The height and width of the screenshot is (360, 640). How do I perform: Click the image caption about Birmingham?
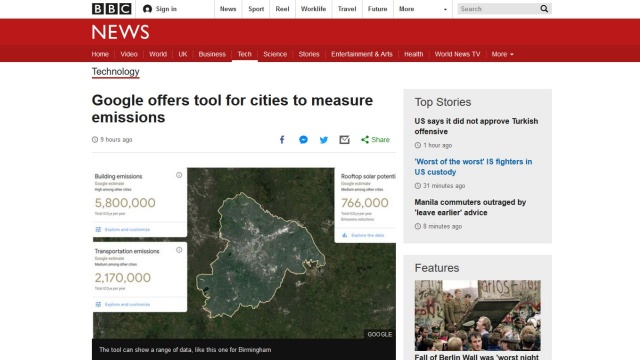pyautogui.click(x=185, y=350)
